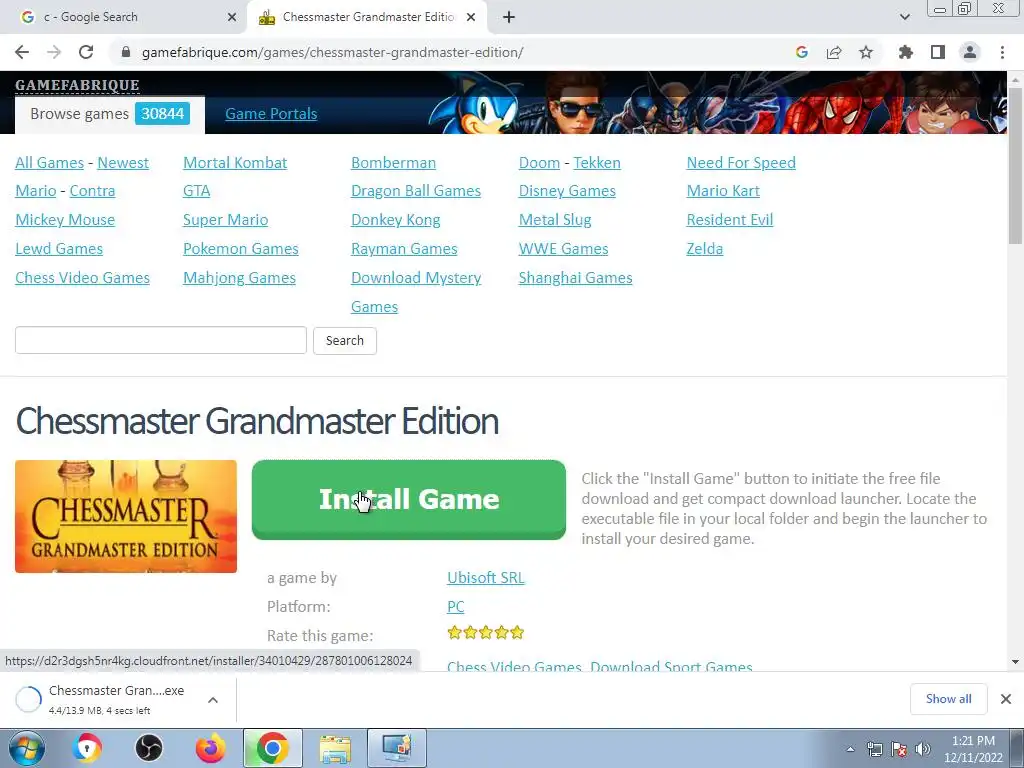Open the Tekken link
Viewport: 1024px width, 768px height.
click(597, 163)
